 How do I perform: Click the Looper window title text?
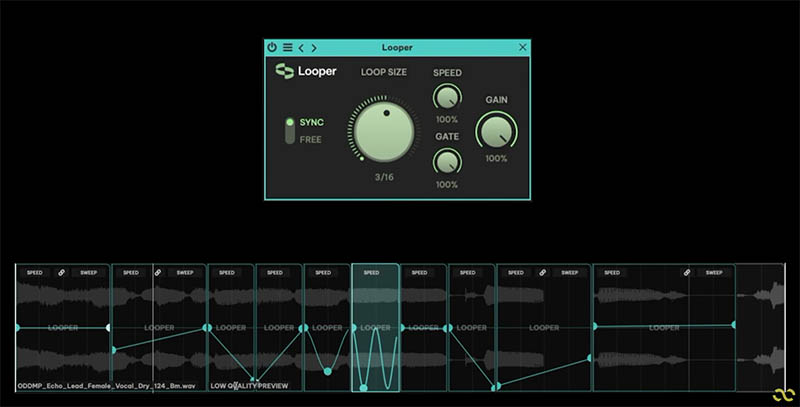[x=397, y=47]
